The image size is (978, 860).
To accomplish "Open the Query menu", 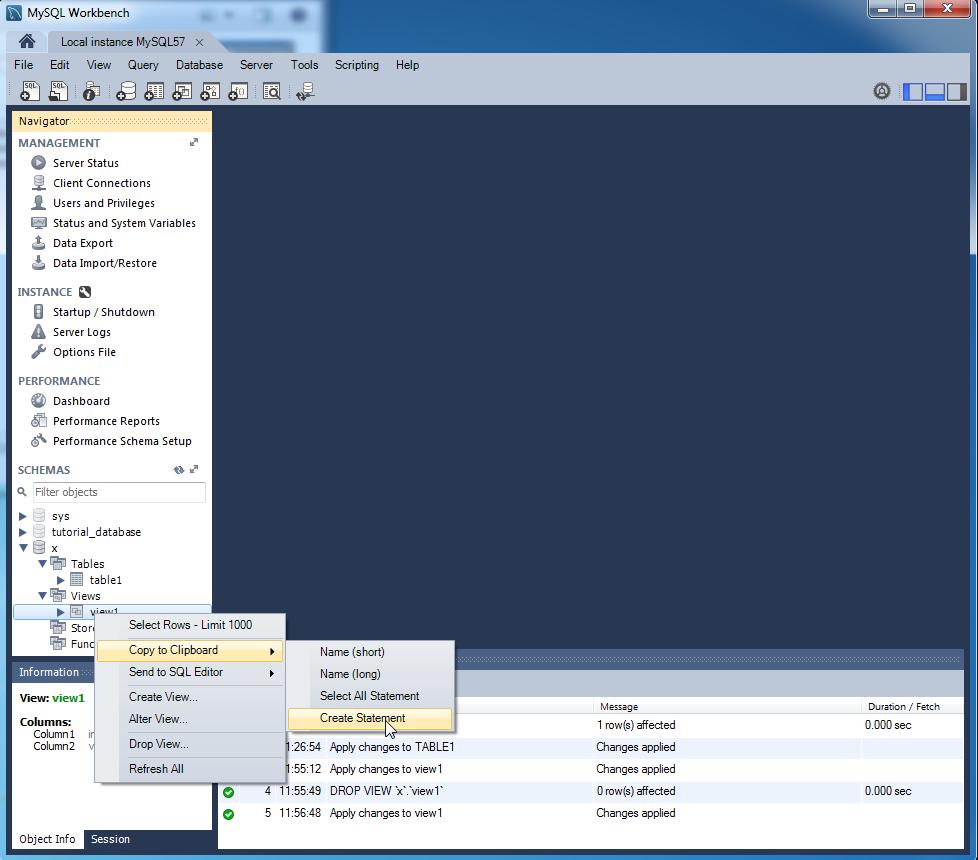I will [x=143, y=65].
